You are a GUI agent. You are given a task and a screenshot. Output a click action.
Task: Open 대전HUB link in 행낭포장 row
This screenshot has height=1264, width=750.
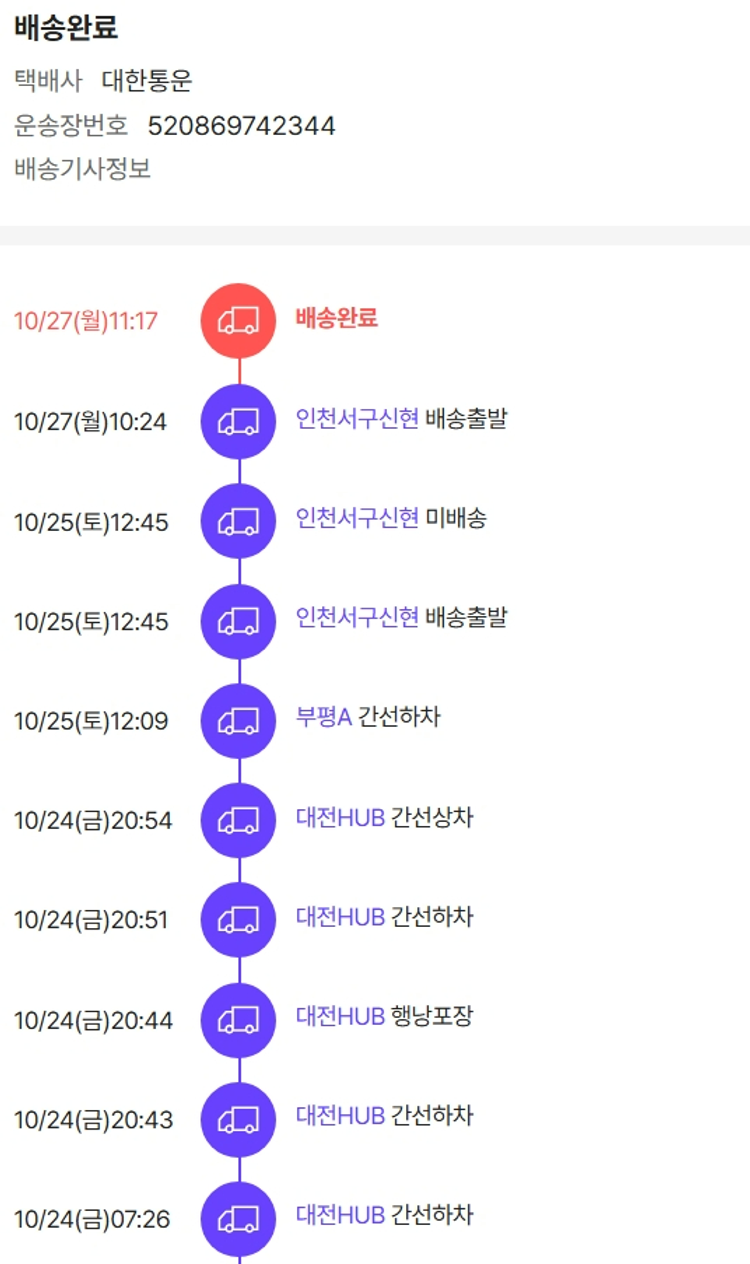click(340, 1018)
